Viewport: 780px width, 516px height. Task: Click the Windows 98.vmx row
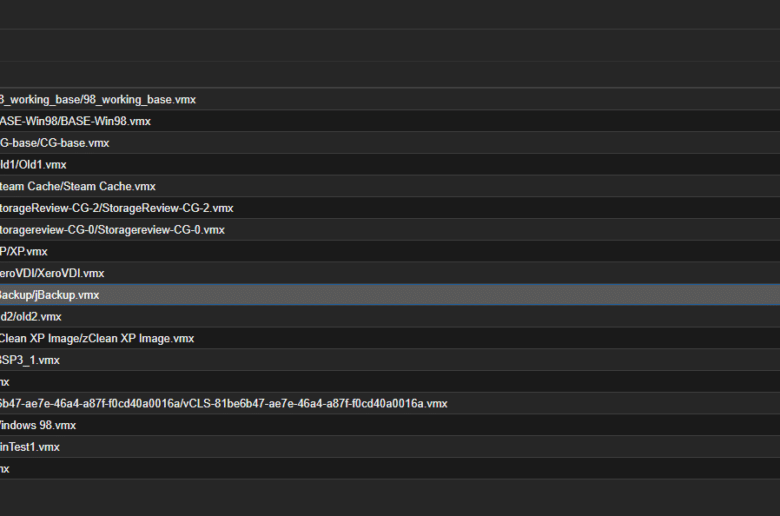tap(390, 425)
